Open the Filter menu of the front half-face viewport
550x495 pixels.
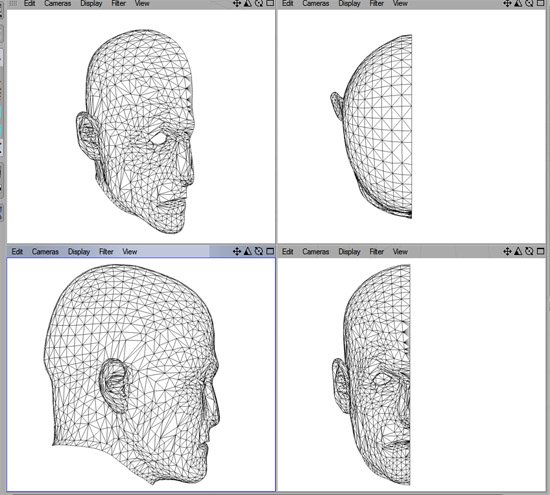click(x=376, y=252)
